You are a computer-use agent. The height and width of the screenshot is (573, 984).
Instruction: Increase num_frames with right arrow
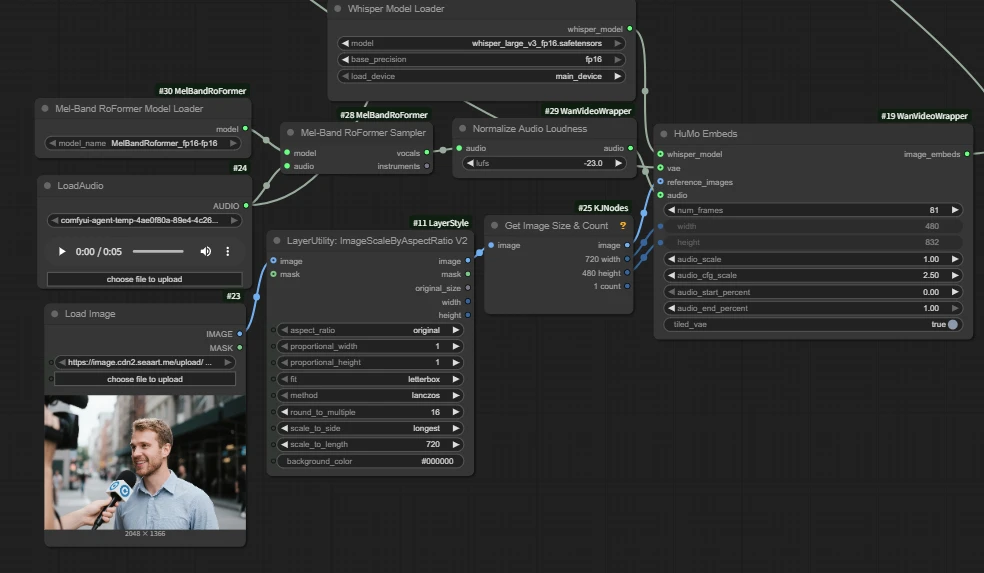point(955,210)
